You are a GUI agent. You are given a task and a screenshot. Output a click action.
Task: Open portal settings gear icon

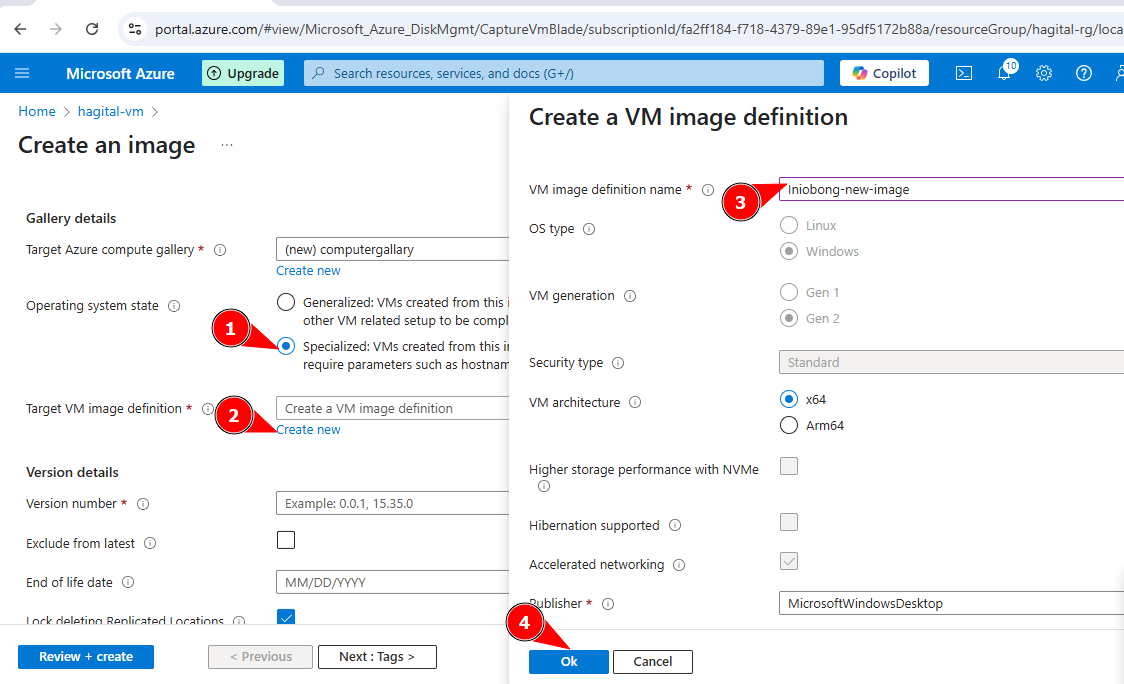click(1044, 73)
